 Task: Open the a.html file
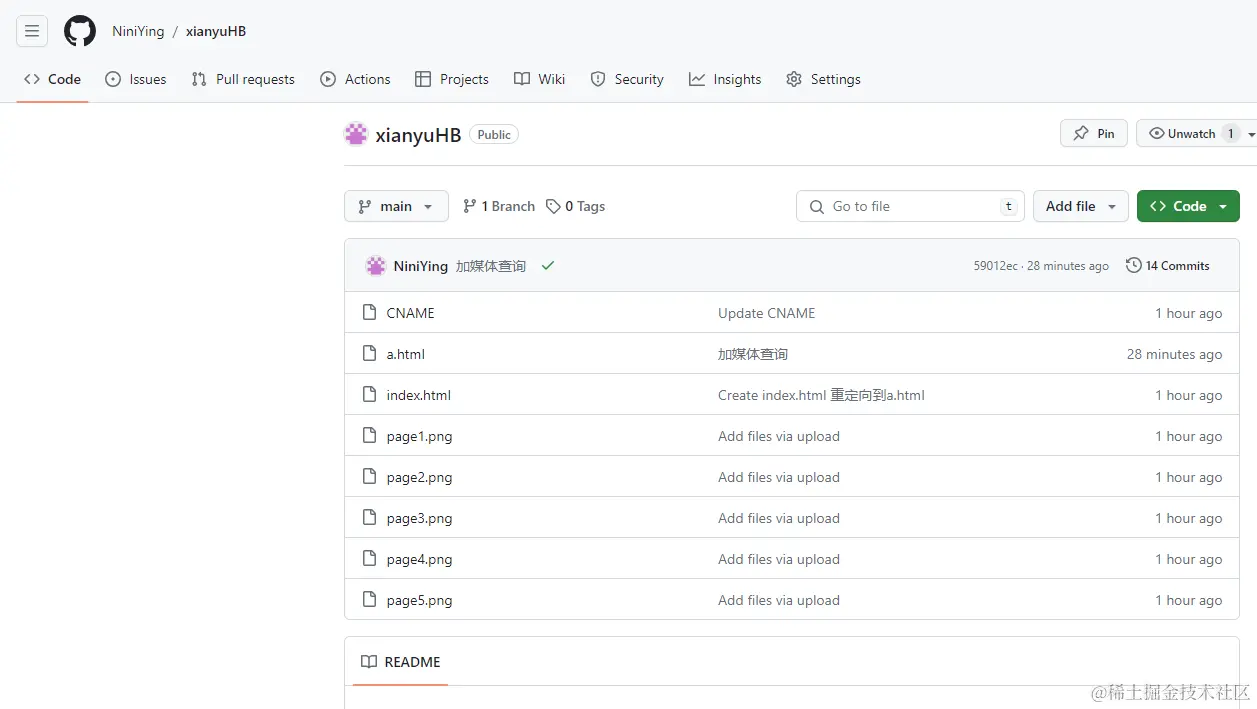406,354
